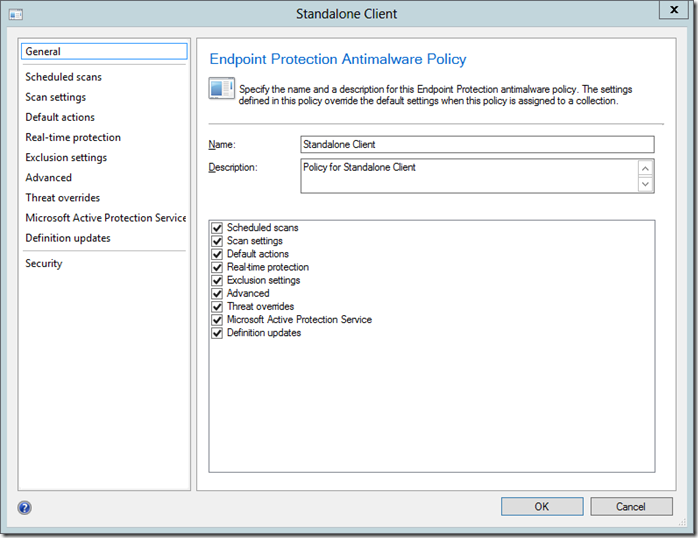Viewport: 698px width, 538px height.
Task: Go to Default actions in sidebar
Action: (60, 117)
